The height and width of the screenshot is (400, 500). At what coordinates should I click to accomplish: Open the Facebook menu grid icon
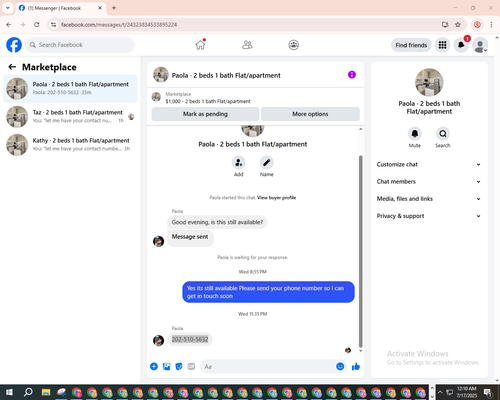point(442,45)
